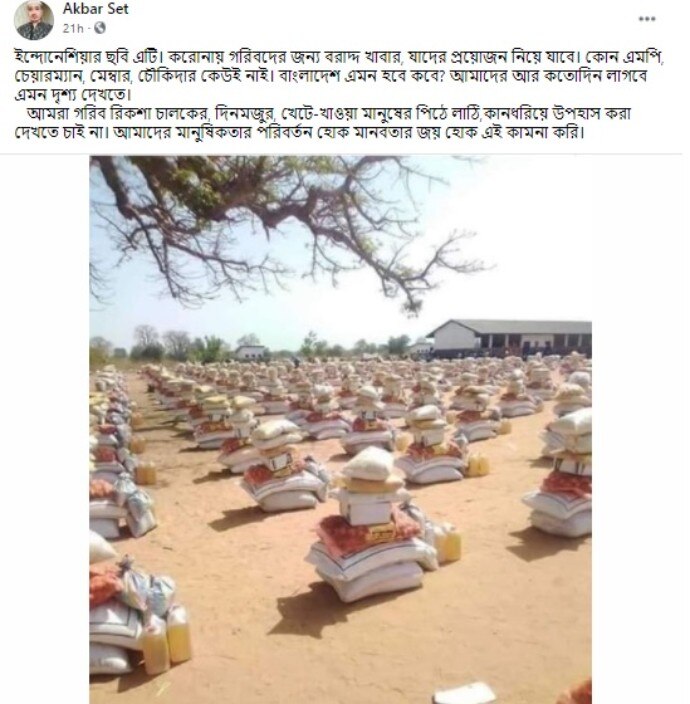Click the yellow jug beside central sack stack
Image resolution: width=690 pixels, height=704 pixels.
click(448, 543)
